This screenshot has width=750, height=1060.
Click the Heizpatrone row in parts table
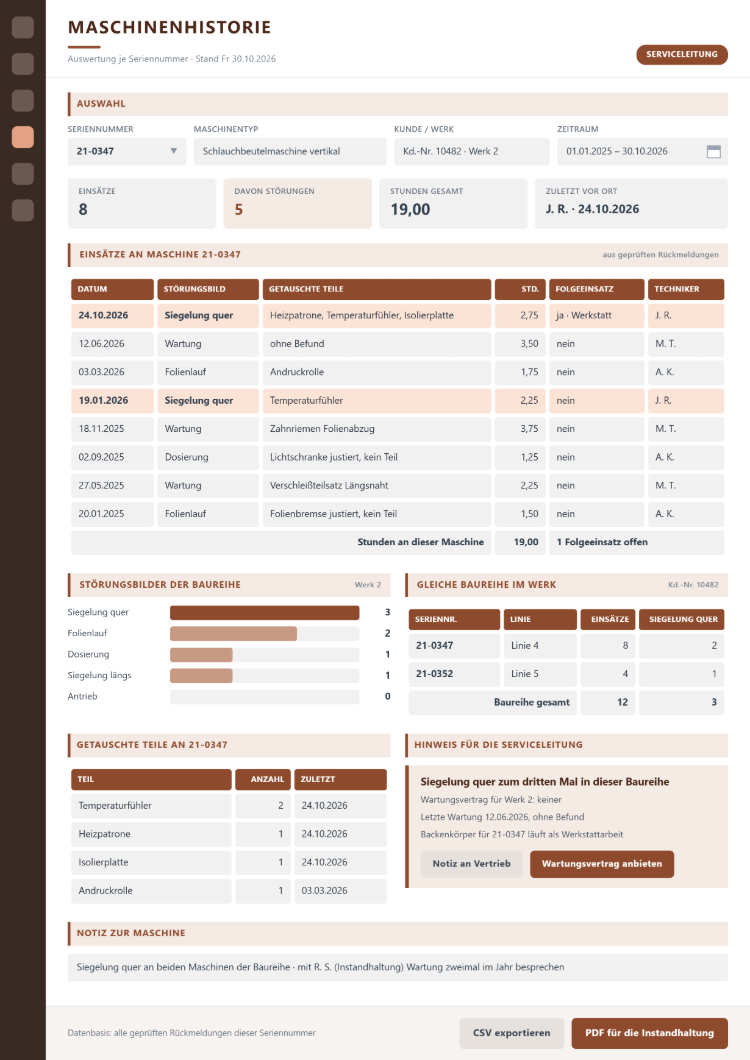[x=229, y=834]
